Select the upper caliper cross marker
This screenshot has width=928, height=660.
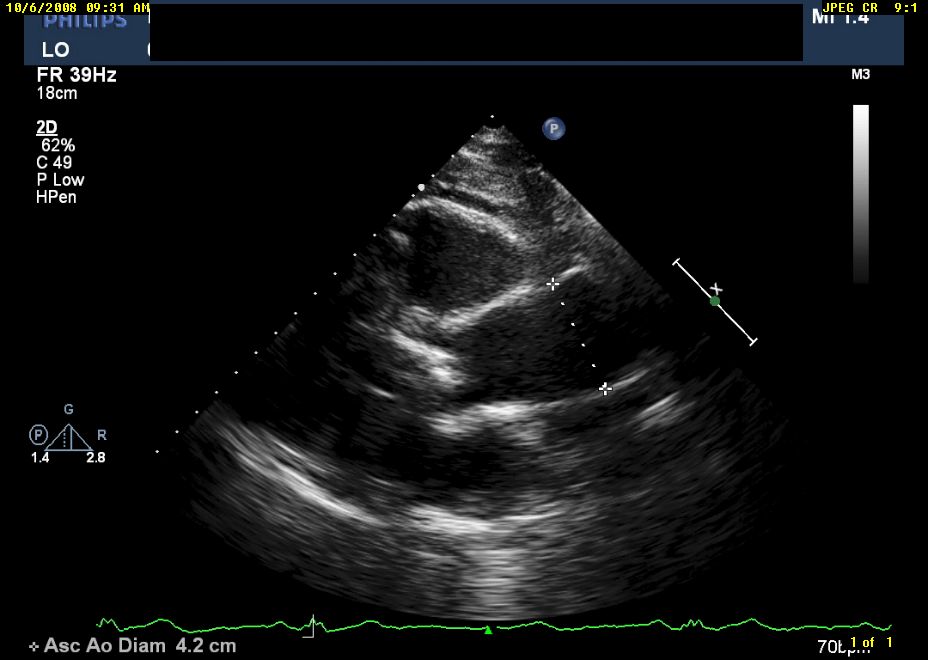tap(553, 284)
